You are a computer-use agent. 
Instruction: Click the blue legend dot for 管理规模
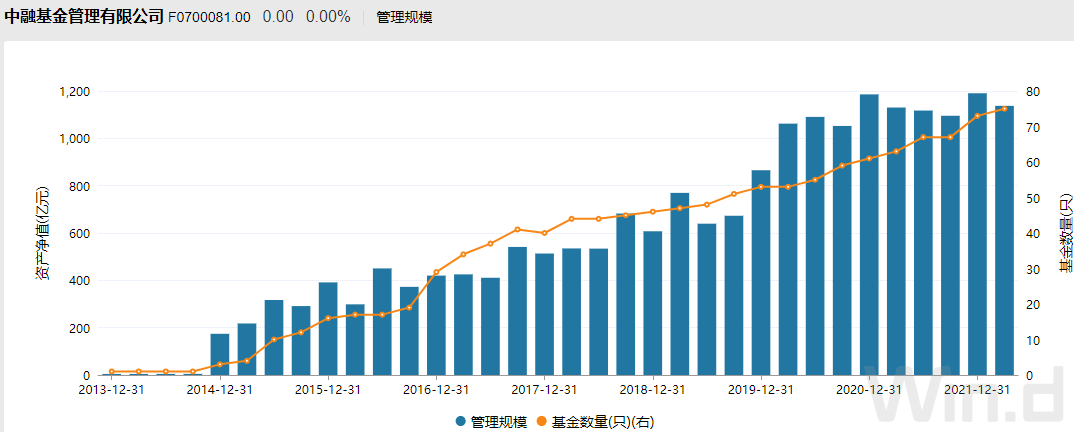[460, 422]
